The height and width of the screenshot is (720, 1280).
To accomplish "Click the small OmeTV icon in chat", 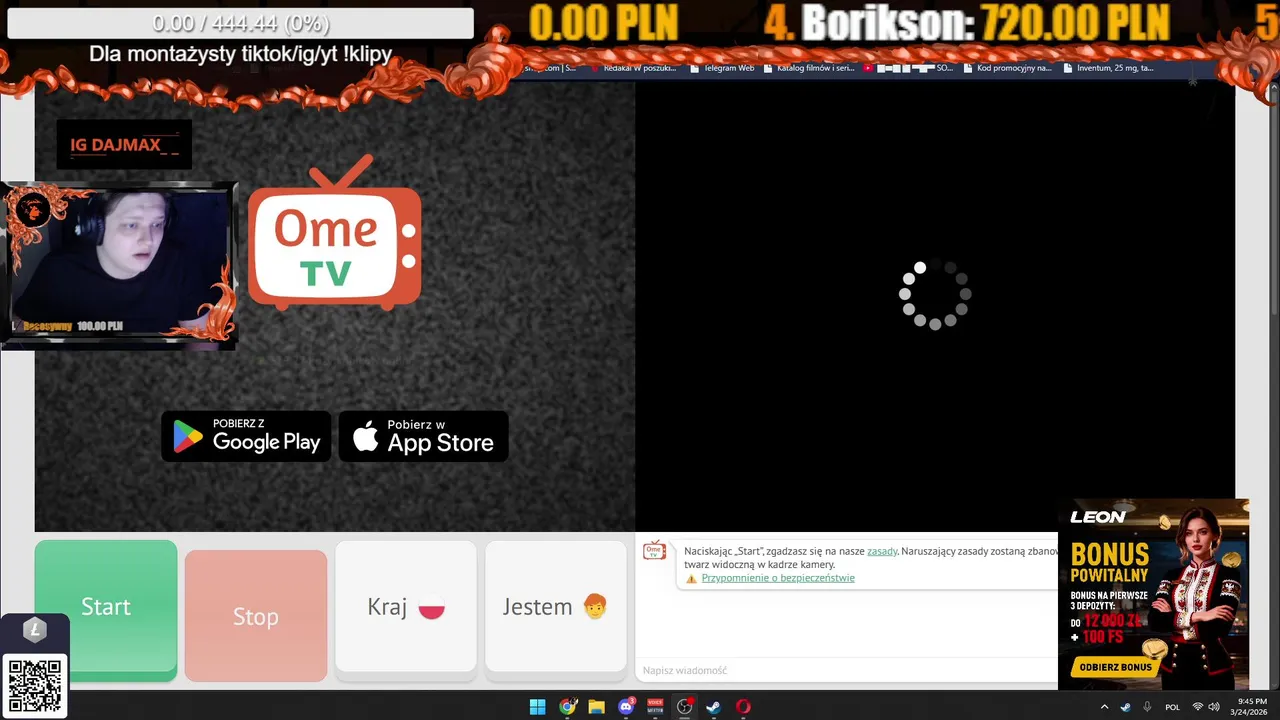I will pyautogui.click(x=655, y=551).
